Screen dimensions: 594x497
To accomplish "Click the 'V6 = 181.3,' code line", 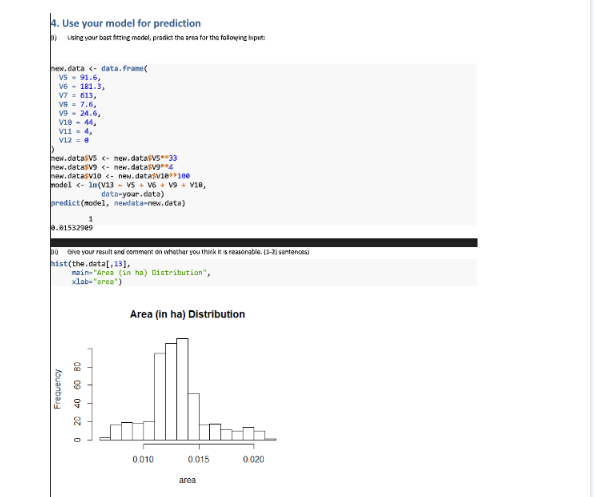I will click(x=82, y=87).
